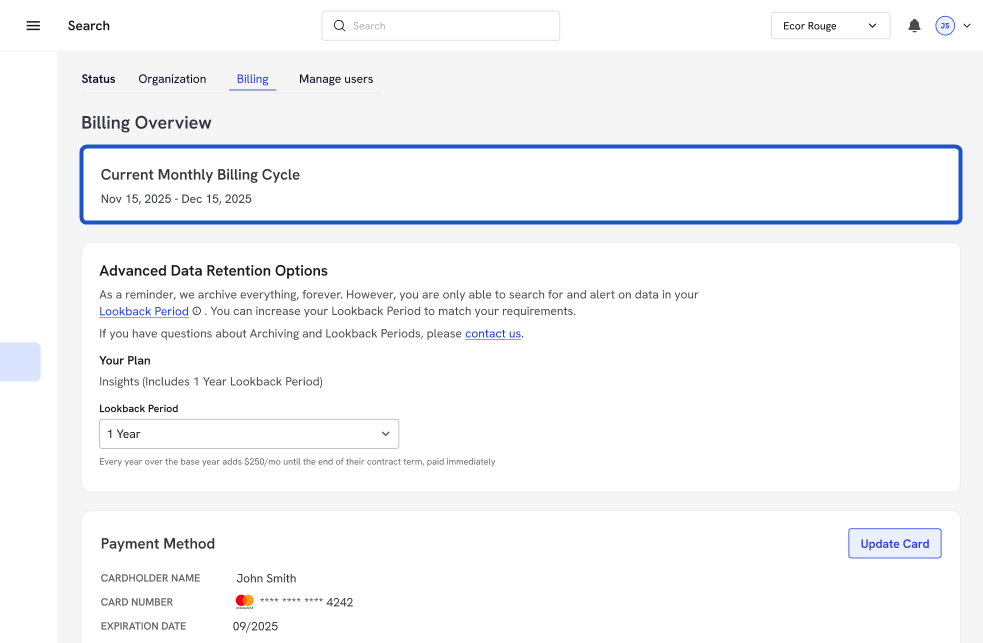Expand the Ecor Rouge organization dropdown
This screenshot has width=983, height=643.
tap(830, 26)
